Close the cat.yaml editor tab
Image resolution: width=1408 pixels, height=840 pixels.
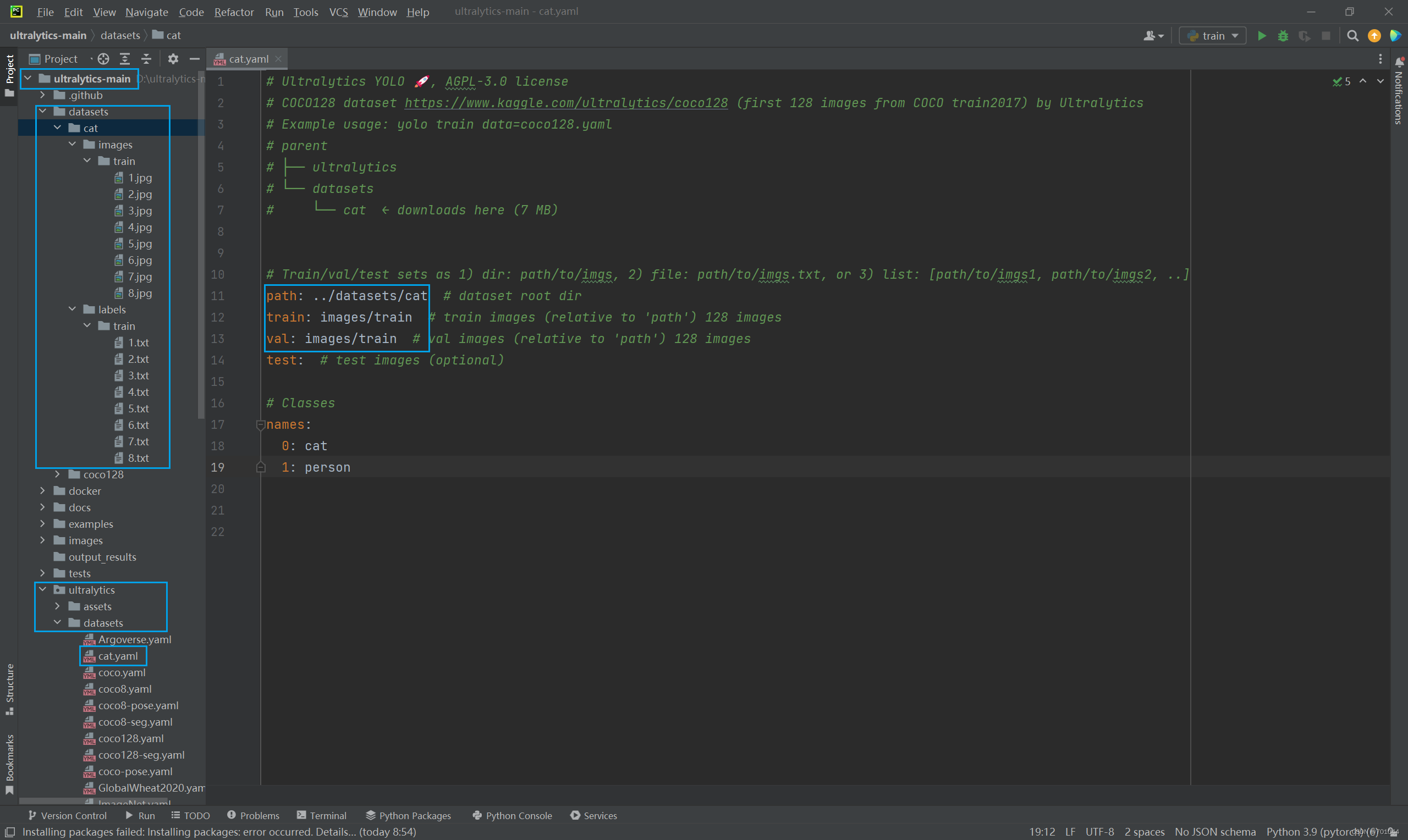point(278,59)
